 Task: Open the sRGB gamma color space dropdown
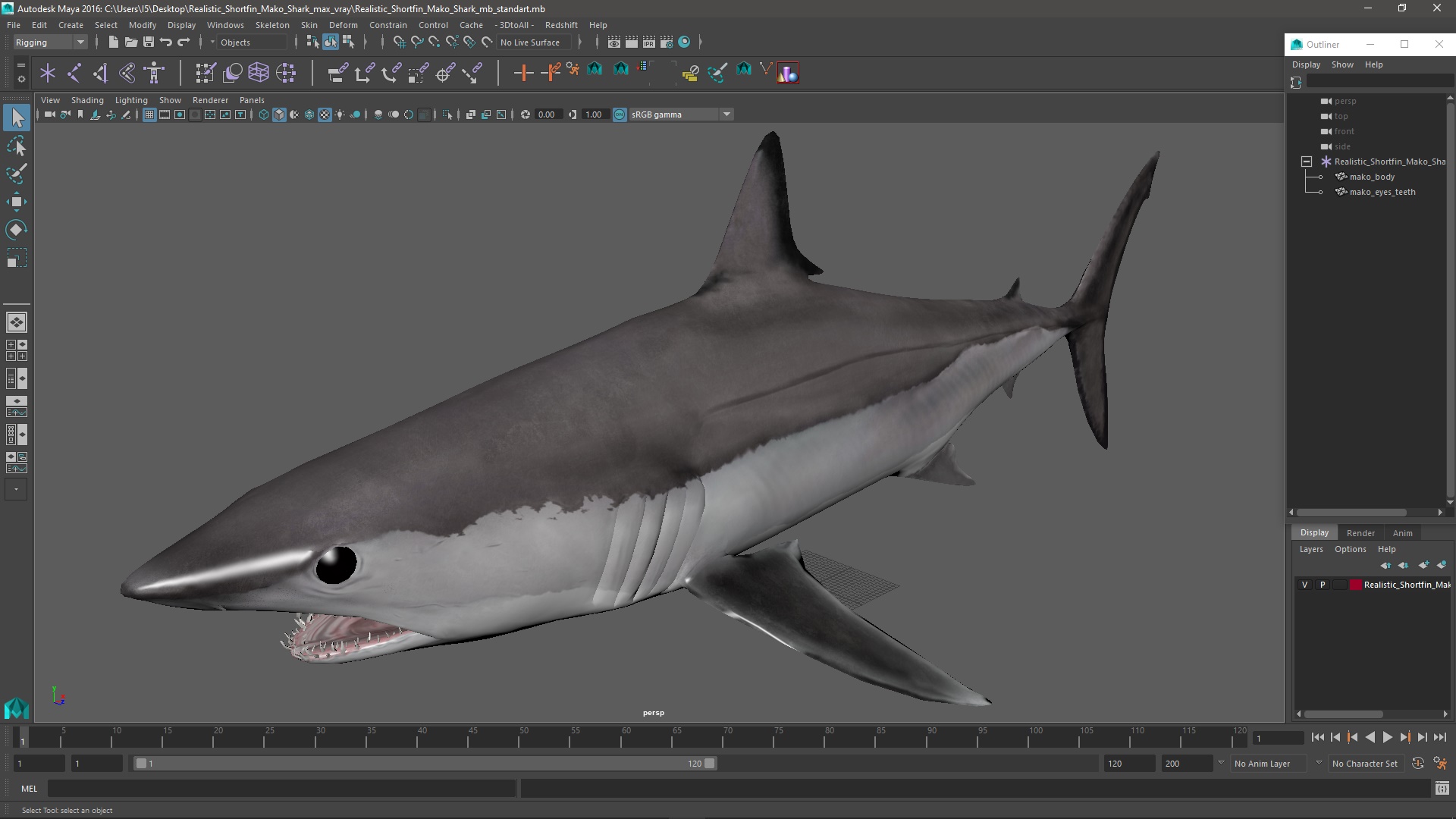pos(726,115)
